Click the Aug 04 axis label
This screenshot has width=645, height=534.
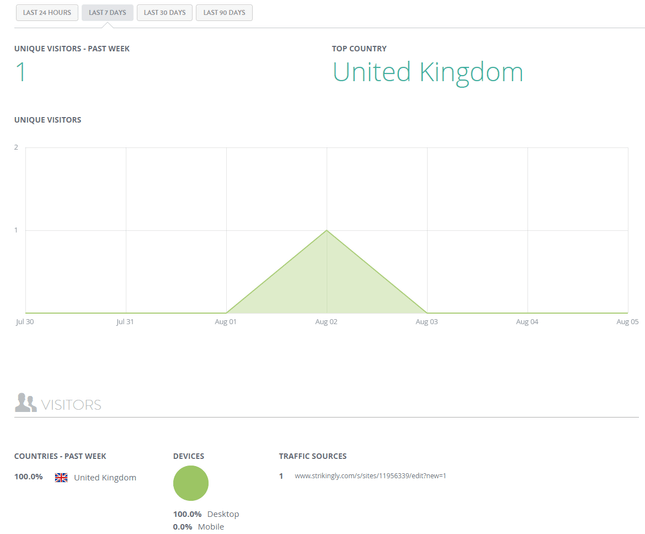pyautogui.click(x=527, y=322)
